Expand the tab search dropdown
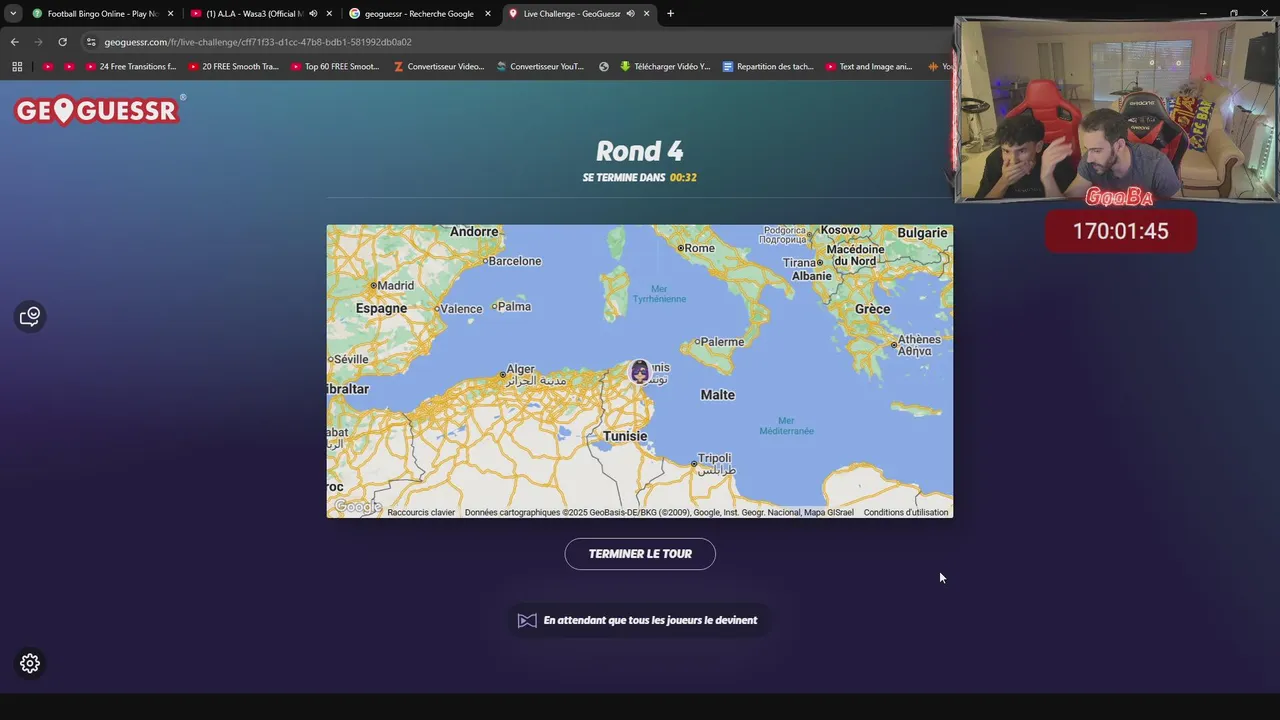This screenshot has width=1280, height=720. tap(13, 14)
